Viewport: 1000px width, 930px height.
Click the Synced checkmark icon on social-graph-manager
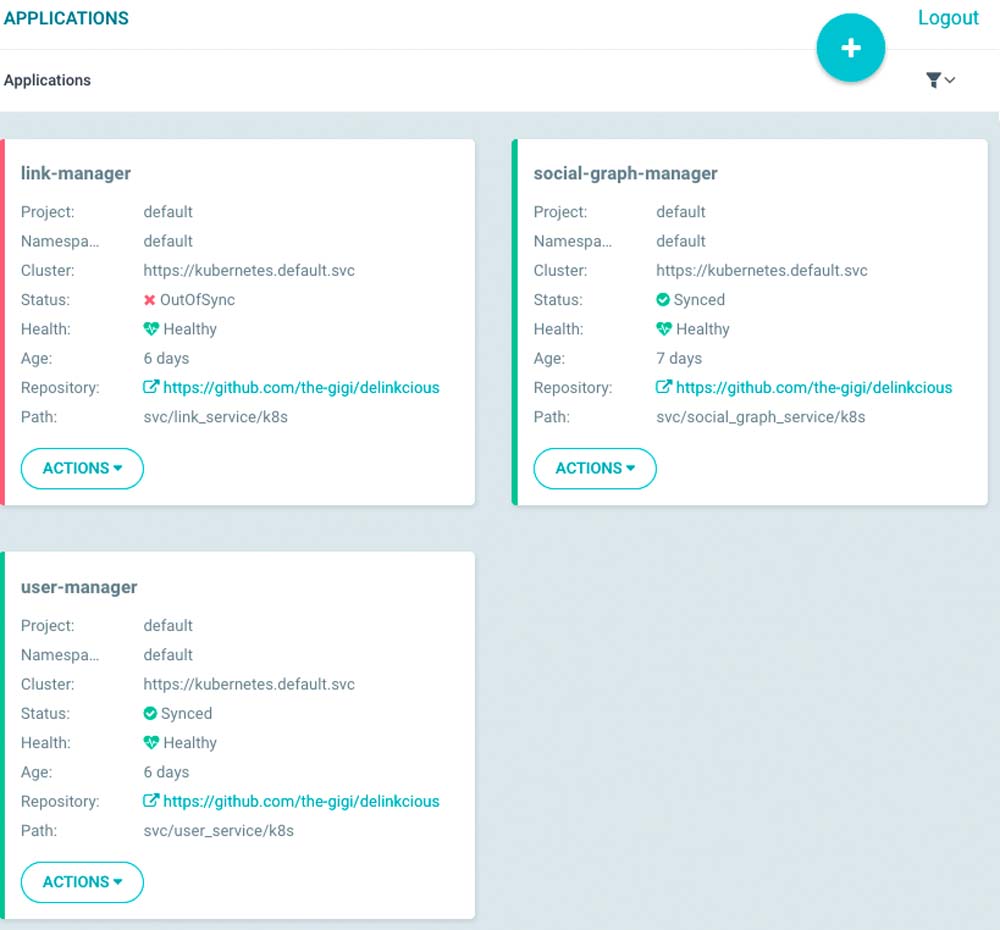pos(663,300)
